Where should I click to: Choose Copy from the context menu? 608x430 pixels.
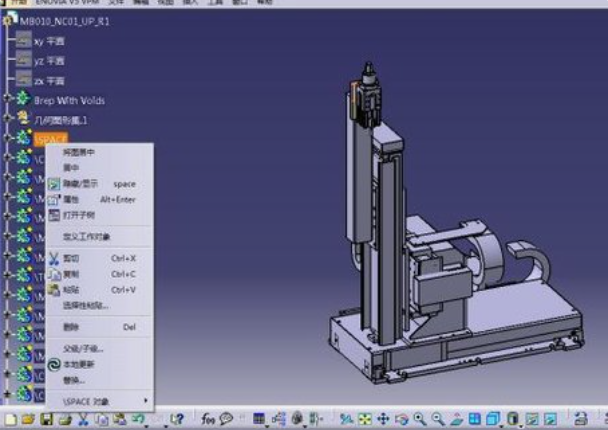pyautogui.click(x=70, y=273)
